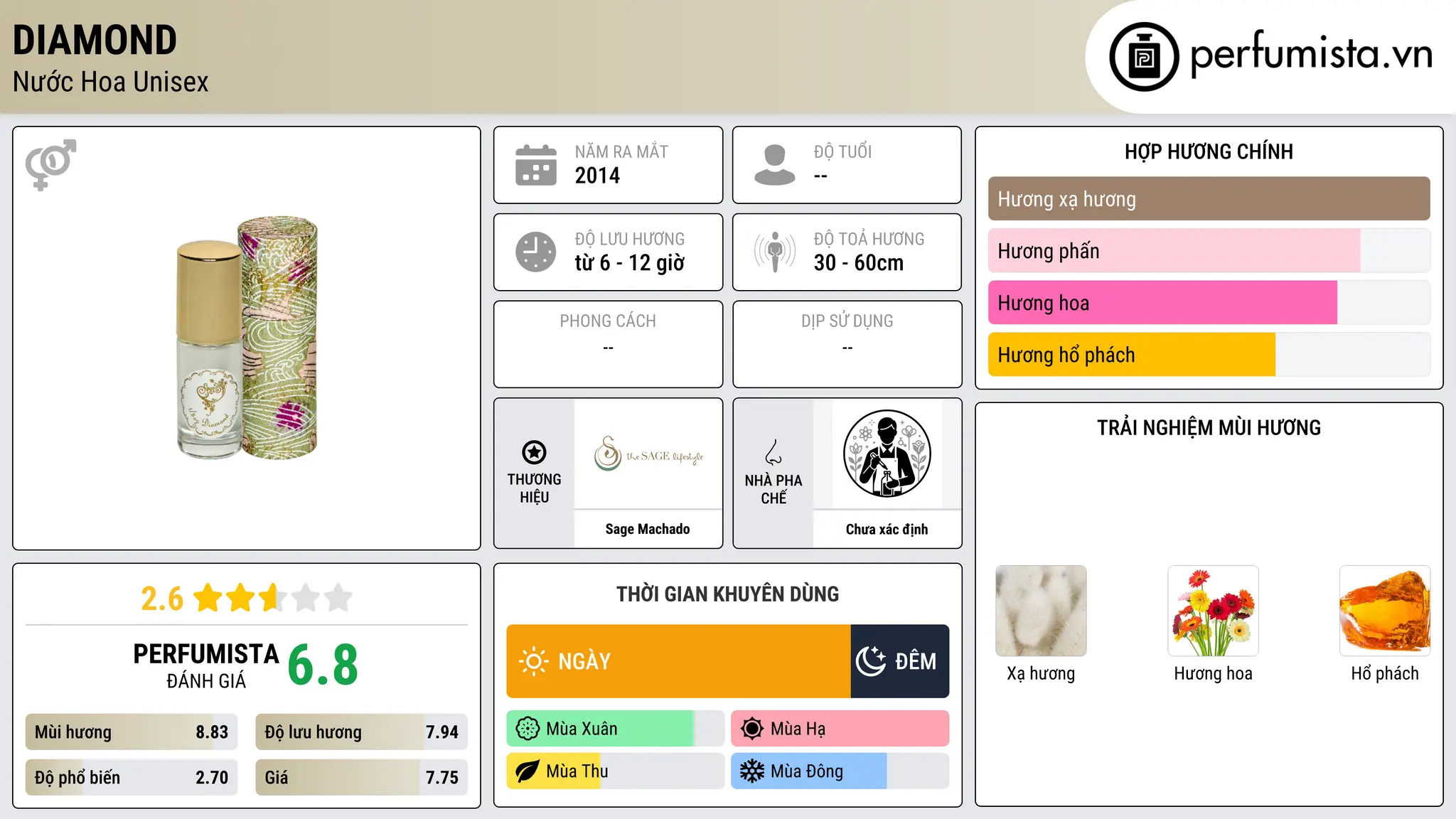Click the perfumista.vn perfume bottle logo icon
This screenshot has height=819, width=1456.
coord(1144,57)
